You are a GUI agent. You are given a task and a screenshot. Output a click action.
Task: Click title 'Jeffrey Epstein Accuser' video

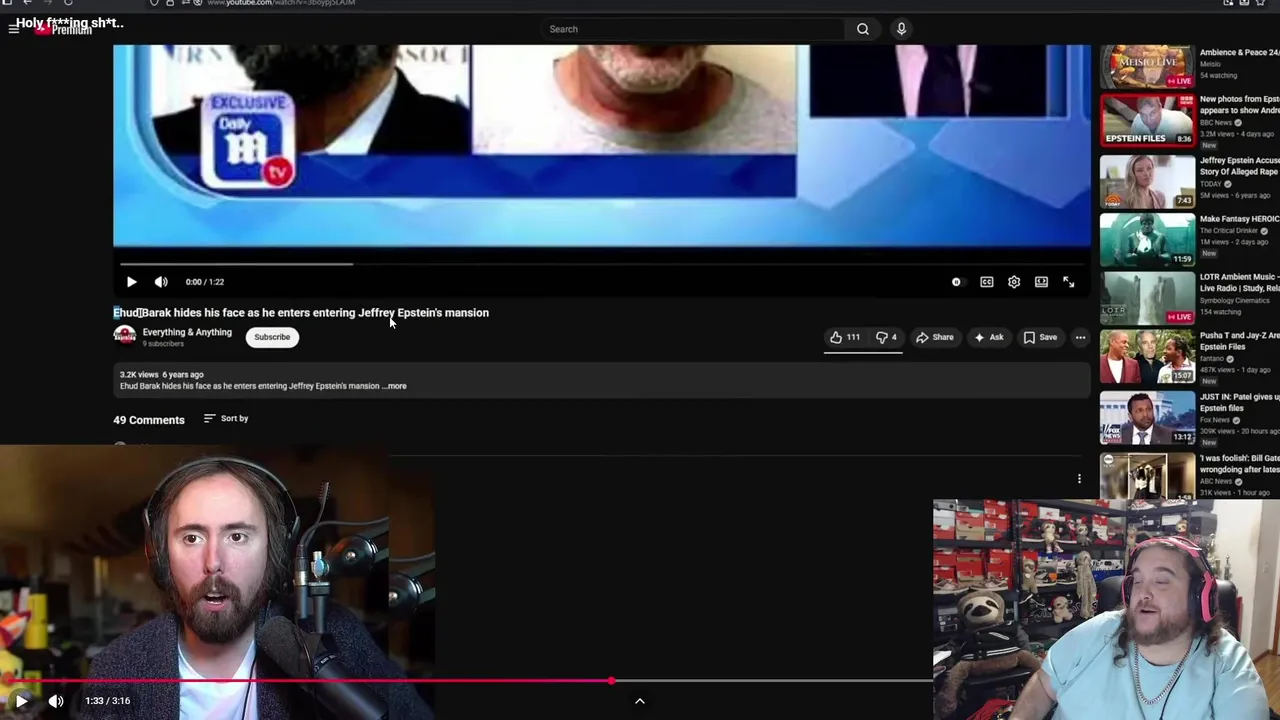coord(1239,166)
